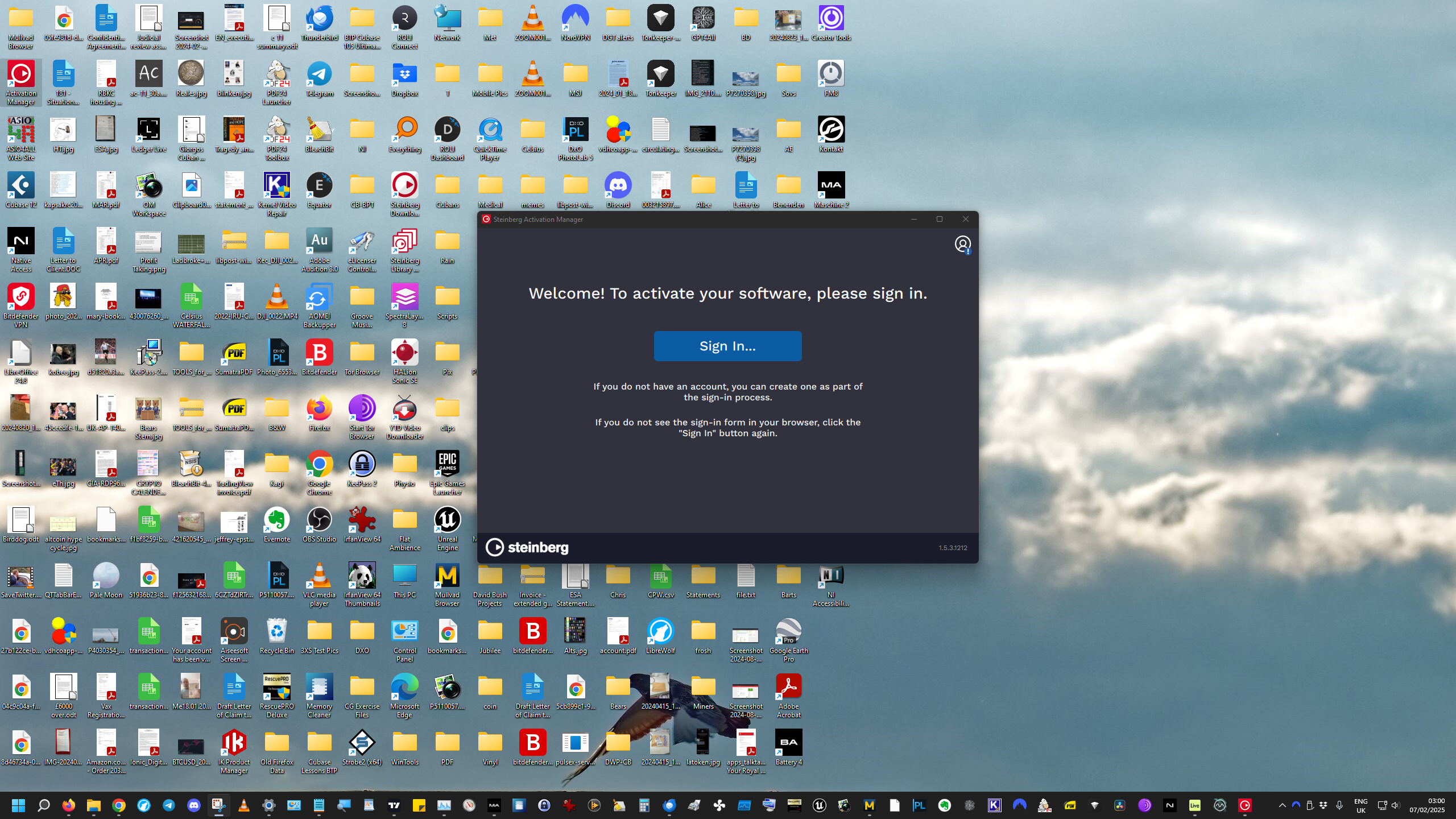Select the Creator Tools desktop icon
Image resolution: width=1456 pixels, height=819 pixels.
[x=832, y=23]
